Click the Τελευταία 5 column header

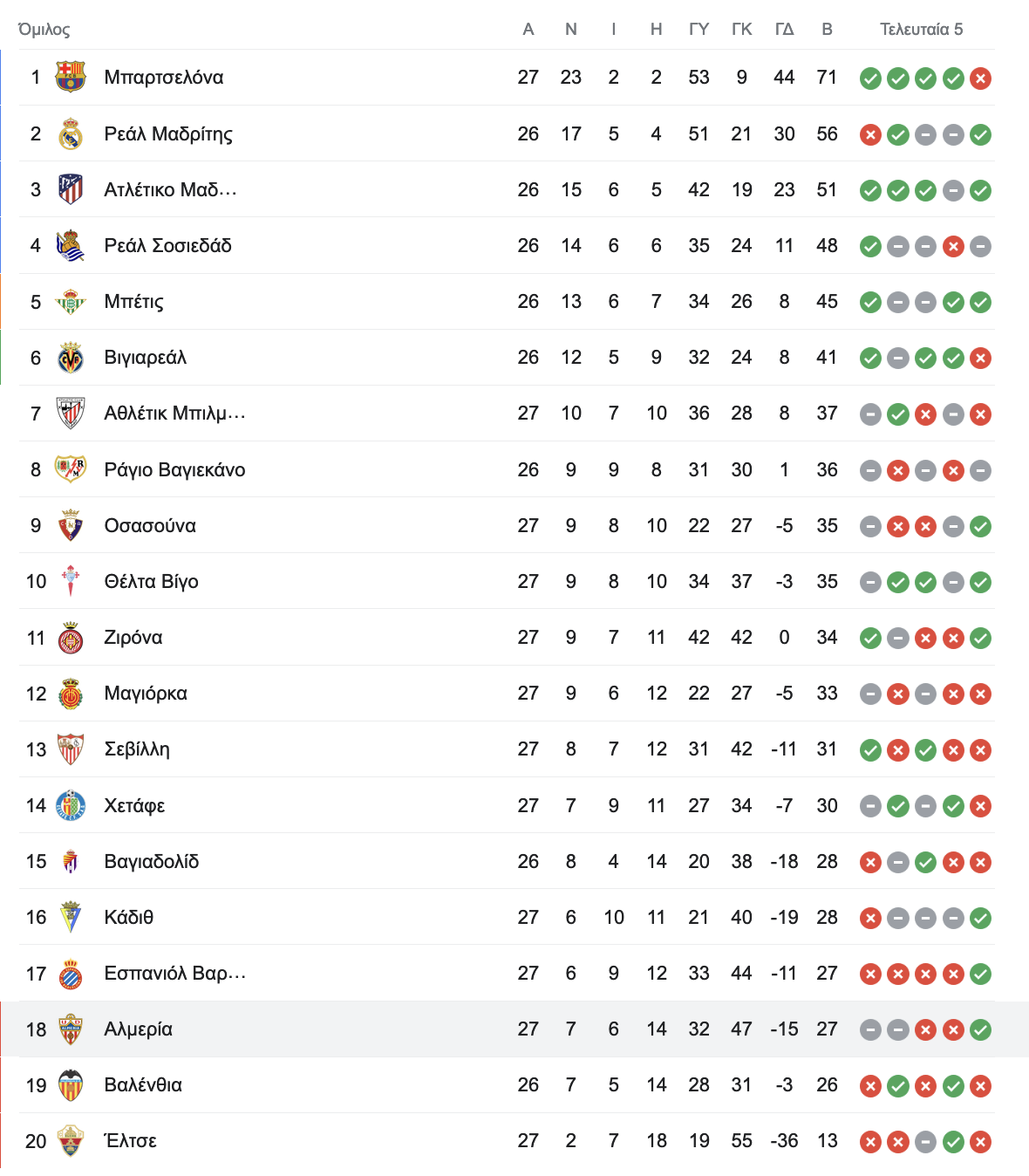coord(922,30)
